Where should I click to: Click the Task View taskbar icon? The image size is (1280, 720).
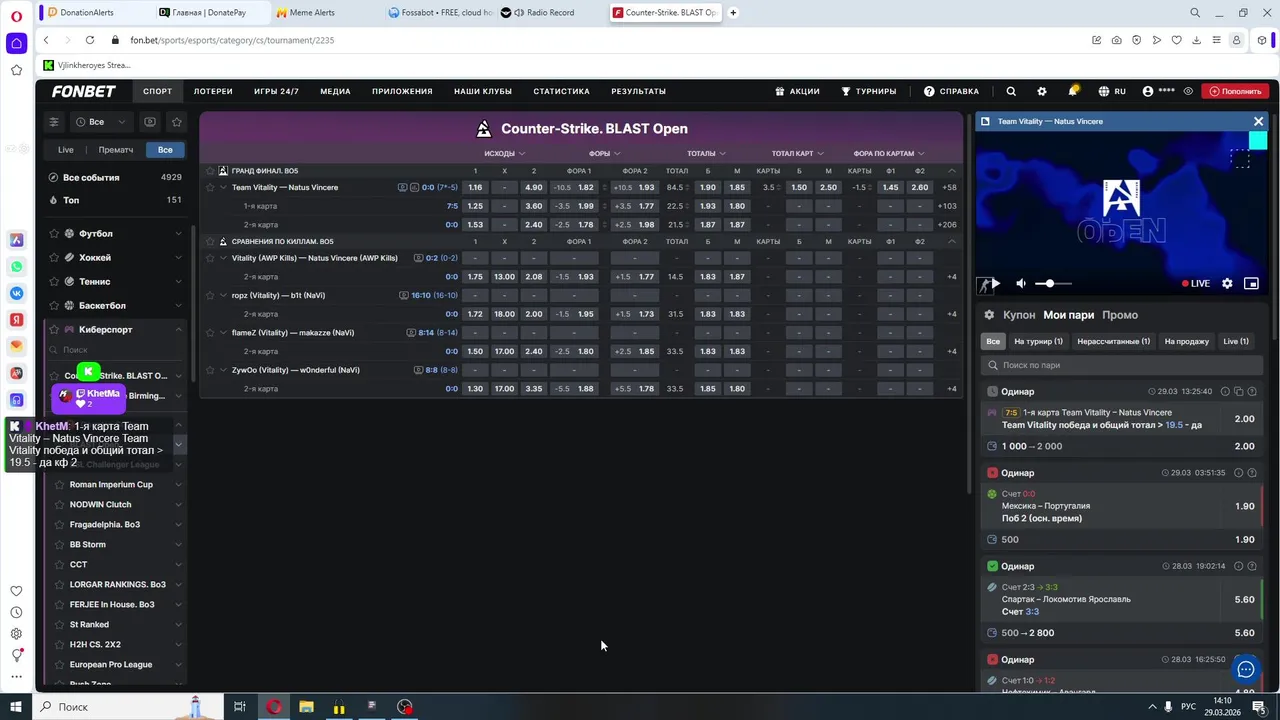(x=240, y=707)
